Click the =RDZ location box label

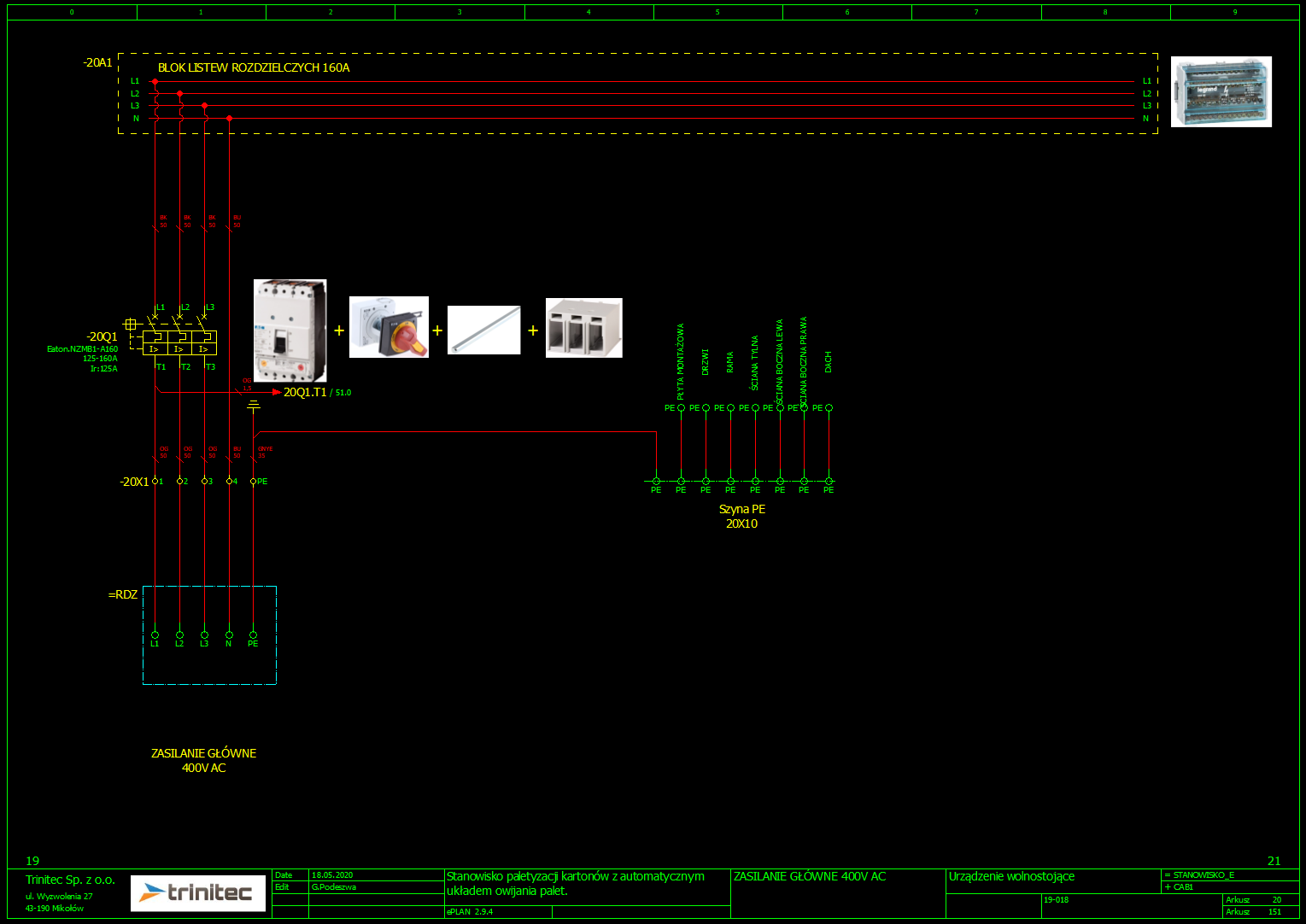[123, 594]
